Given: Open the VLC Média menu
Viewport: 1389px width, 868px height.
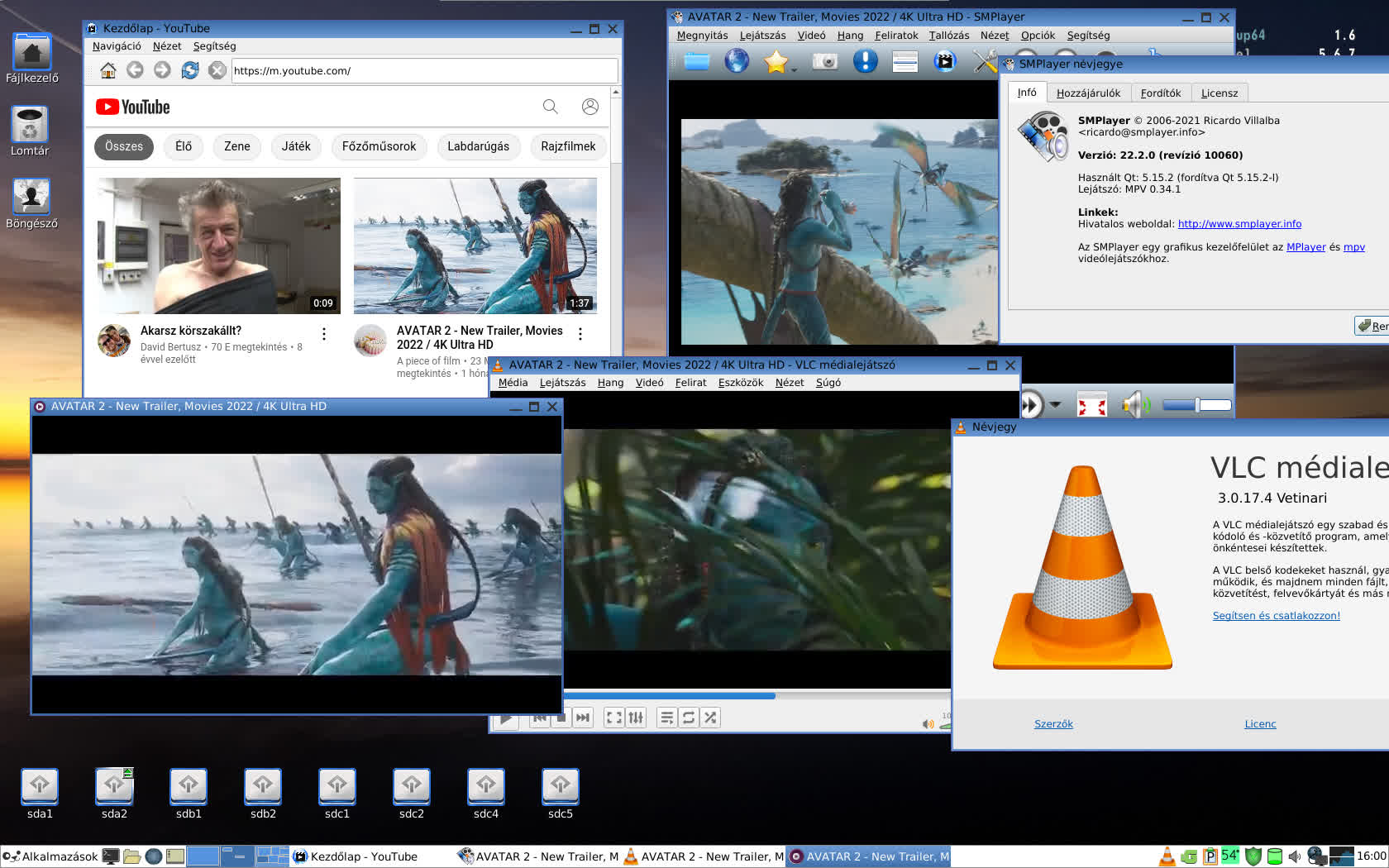Looking at the screenshot, I should tap(513, 383).
